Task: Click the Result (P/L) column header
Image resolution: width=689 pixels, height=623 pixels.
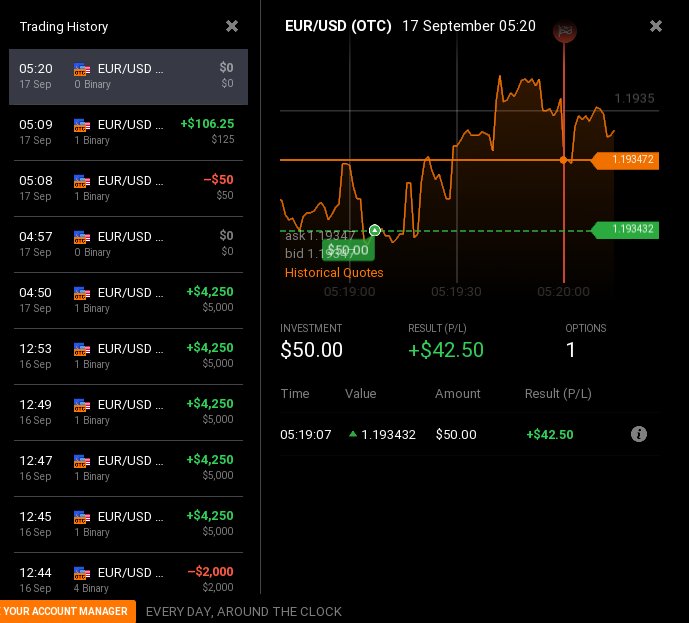Action: tap(558, 394)
